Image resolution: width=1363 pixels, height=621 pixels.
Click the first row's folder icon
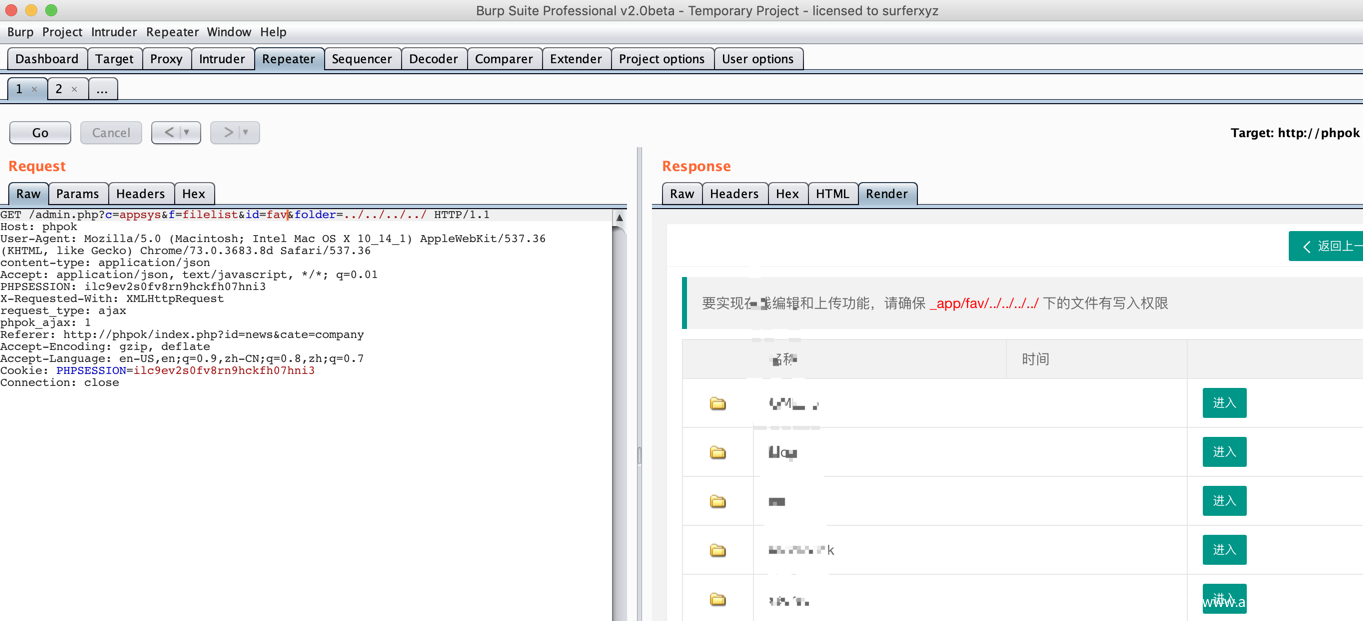(x=718, y=404)
